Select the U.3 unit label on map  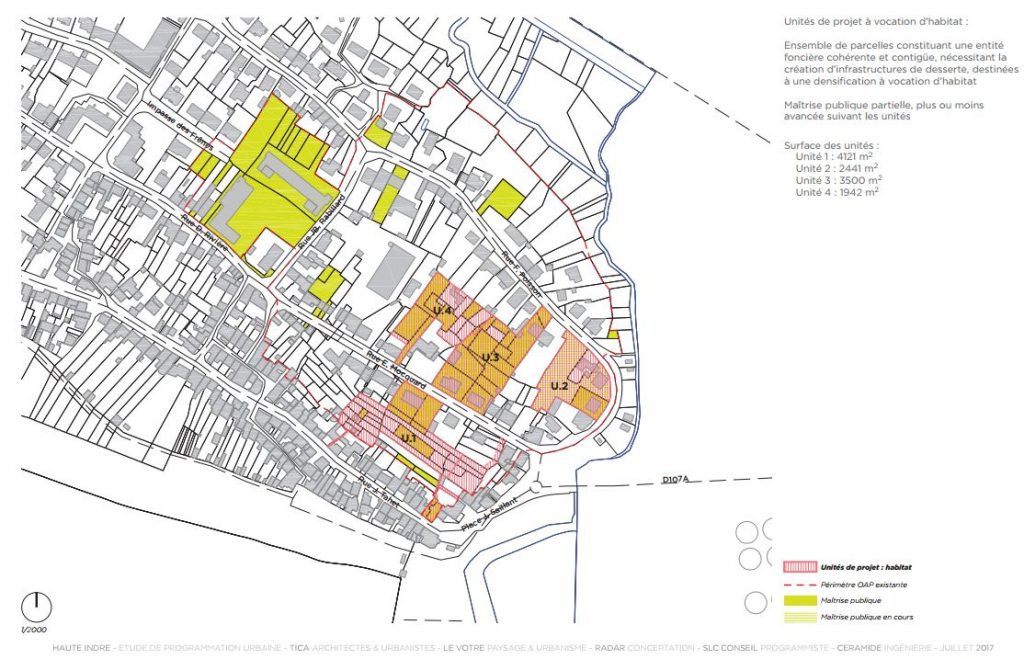[490, 357]
